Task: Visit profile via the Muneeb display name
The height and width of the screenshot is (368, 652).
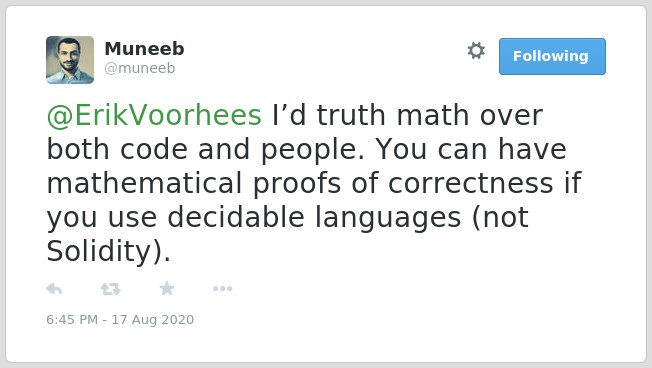Action: coord(144,49)
